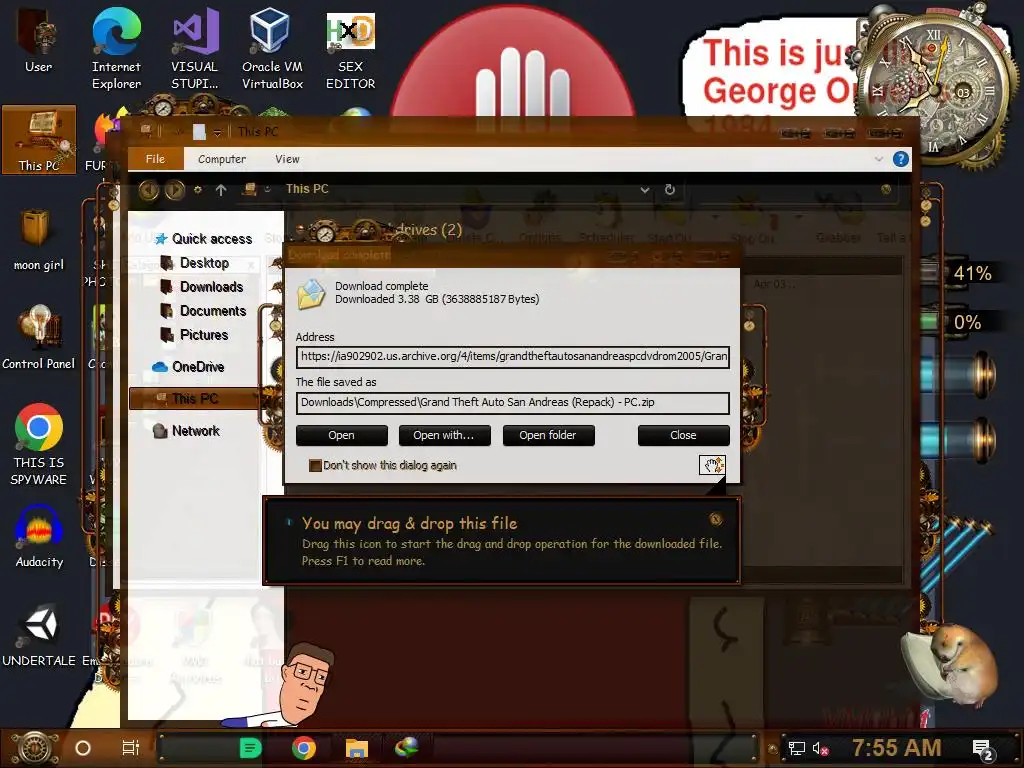Open Chrome from the taskbar

pos(304,748)
